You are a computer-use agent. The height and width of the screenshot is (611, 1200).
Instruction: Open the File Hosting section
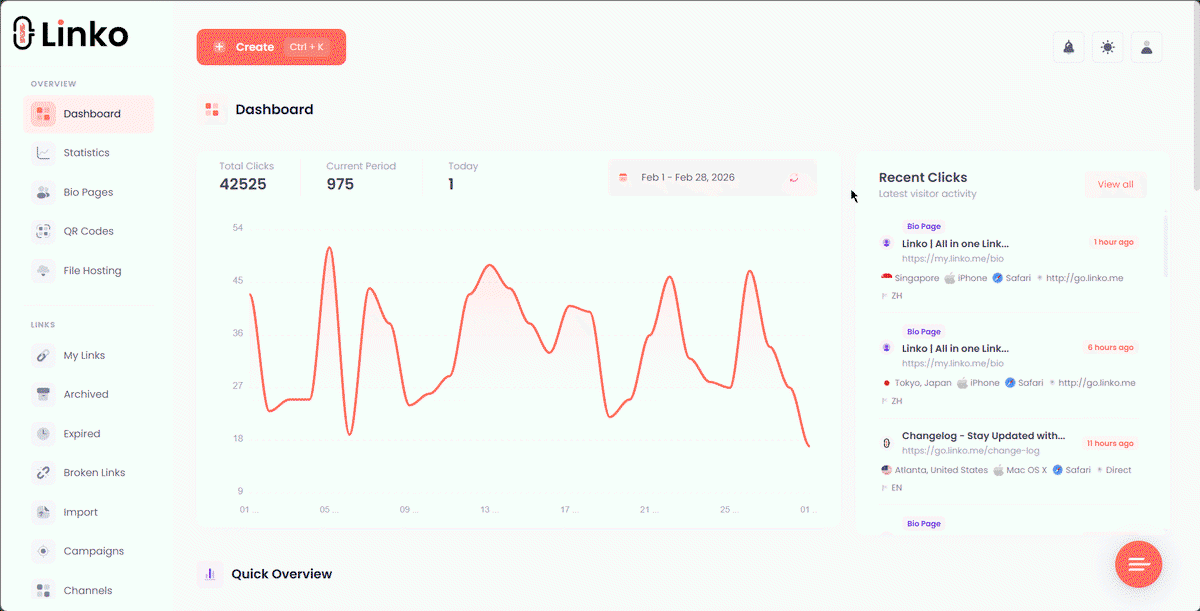pyautogui.click(x=44, y=270)
